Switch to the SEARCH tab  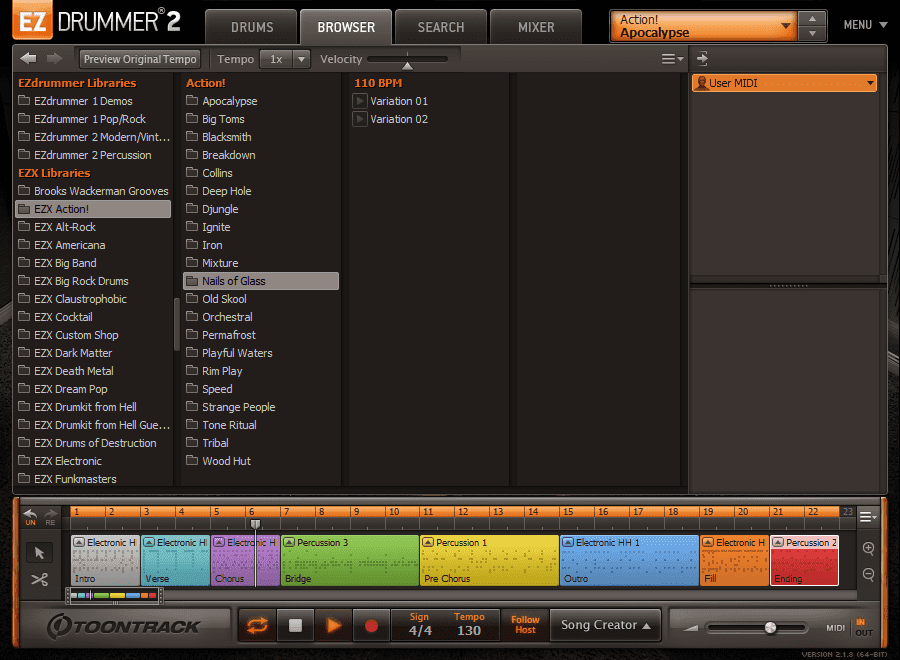[441, 27]
